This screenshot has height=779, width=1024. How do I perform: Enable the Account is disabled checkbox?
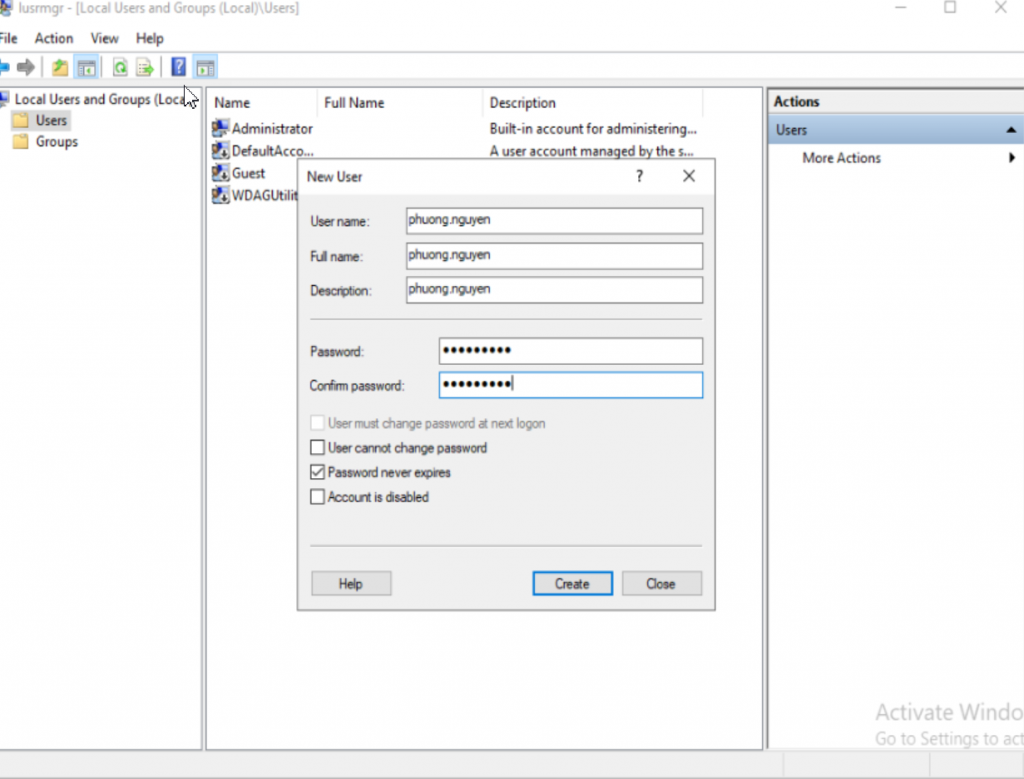point(317,497)
